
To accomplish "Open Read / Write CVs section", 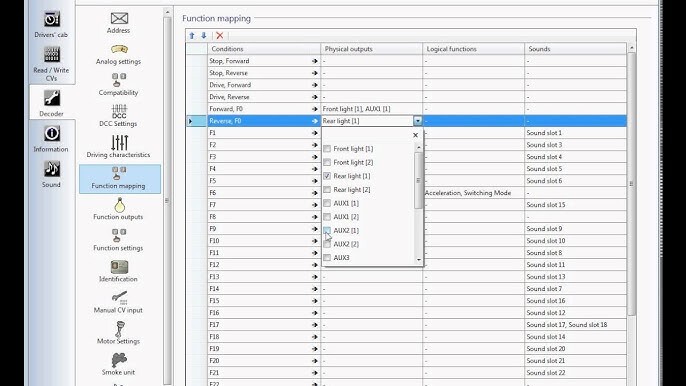I will 51,64.
